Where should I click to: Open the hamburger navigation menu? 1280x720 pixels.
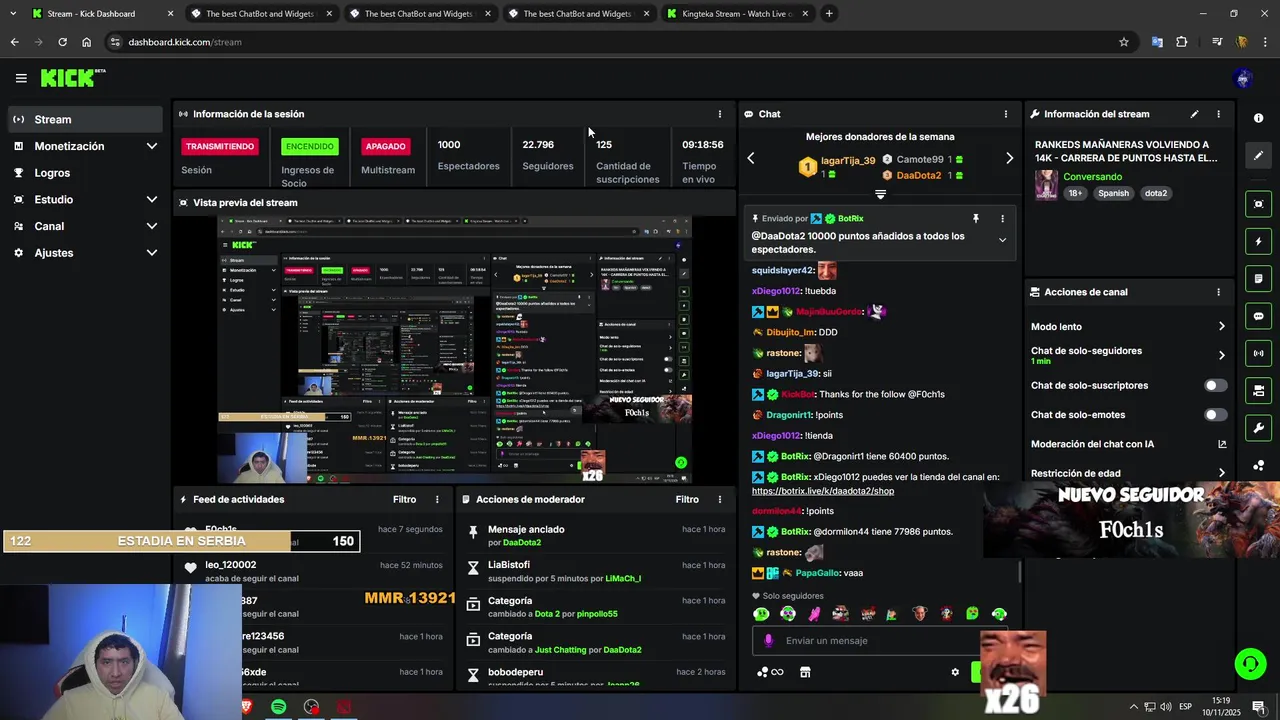point(21,78)
